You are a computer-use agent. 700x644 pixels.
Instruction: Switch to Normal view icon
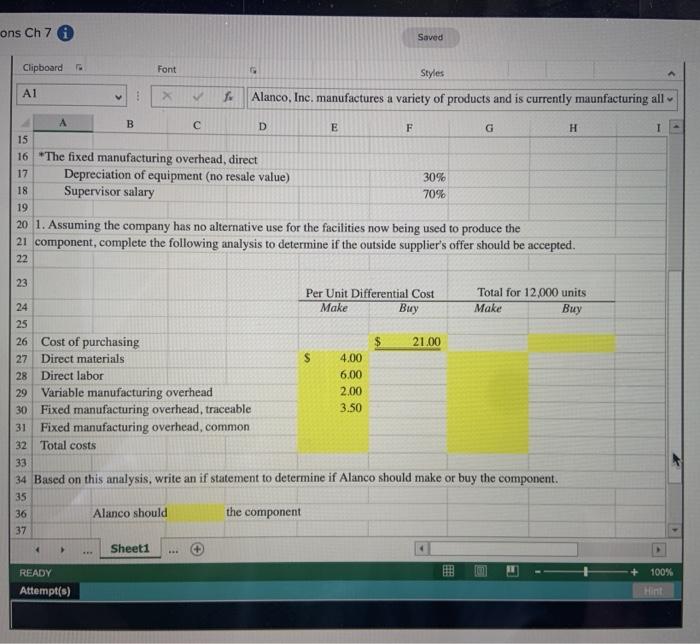coord(448,571)
